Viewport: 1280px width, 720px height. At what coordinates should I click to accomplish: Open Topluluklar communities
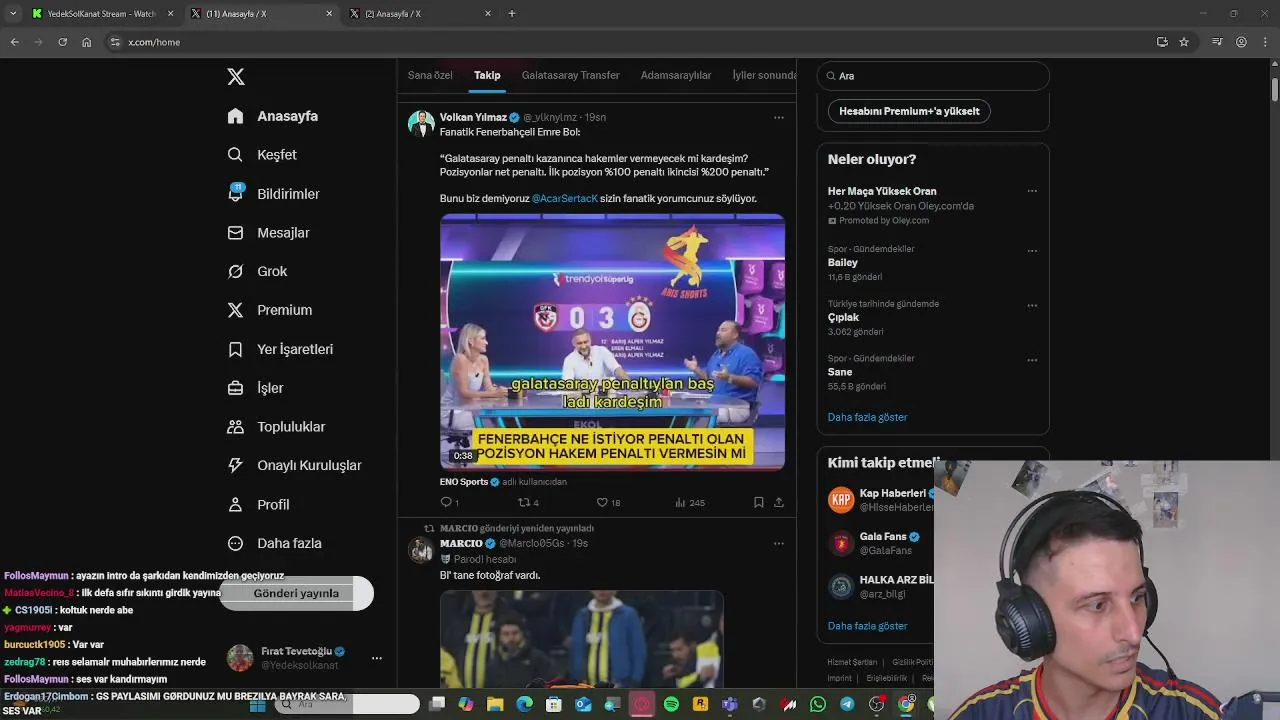pyautogui.click(x=276, y=427)
